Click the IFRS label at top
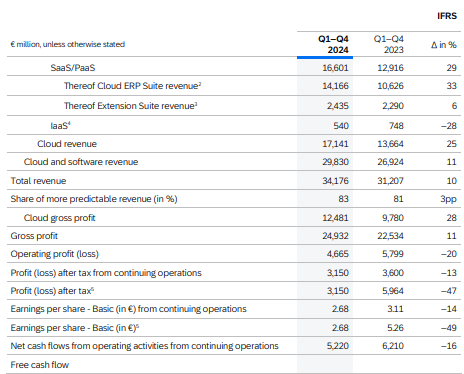This screenshot has width=464, height=374. (447, 16)
